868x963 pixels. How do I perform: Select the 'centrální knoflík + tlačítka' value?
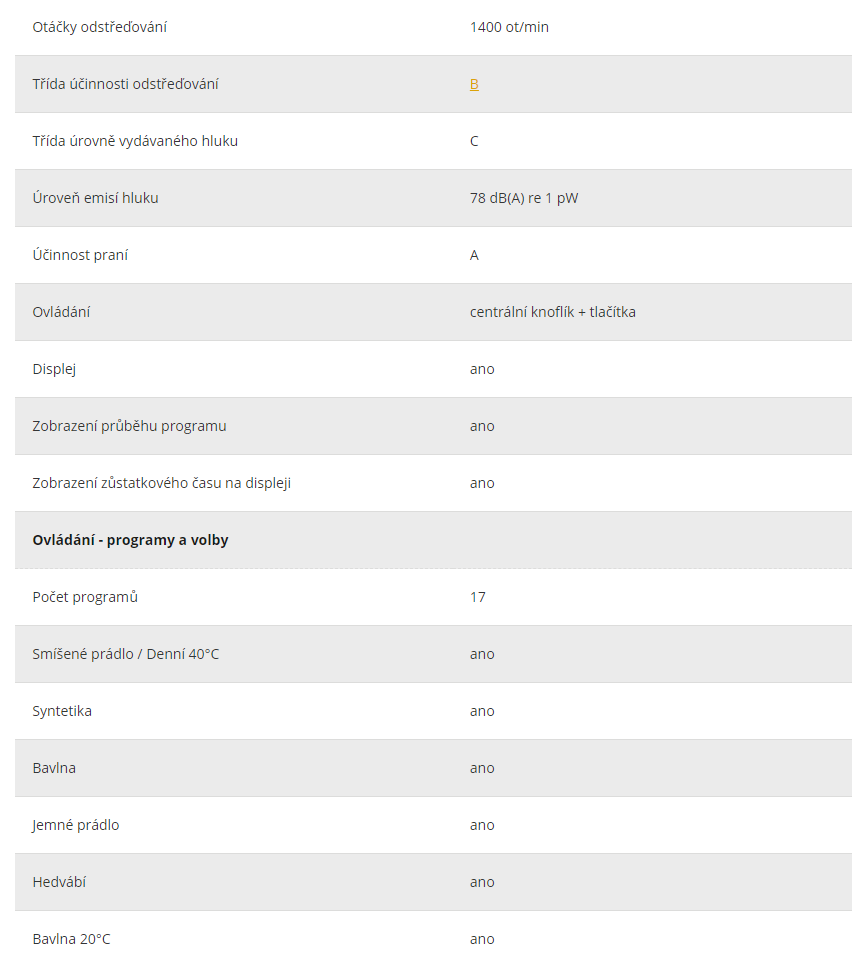click(553, 312)
